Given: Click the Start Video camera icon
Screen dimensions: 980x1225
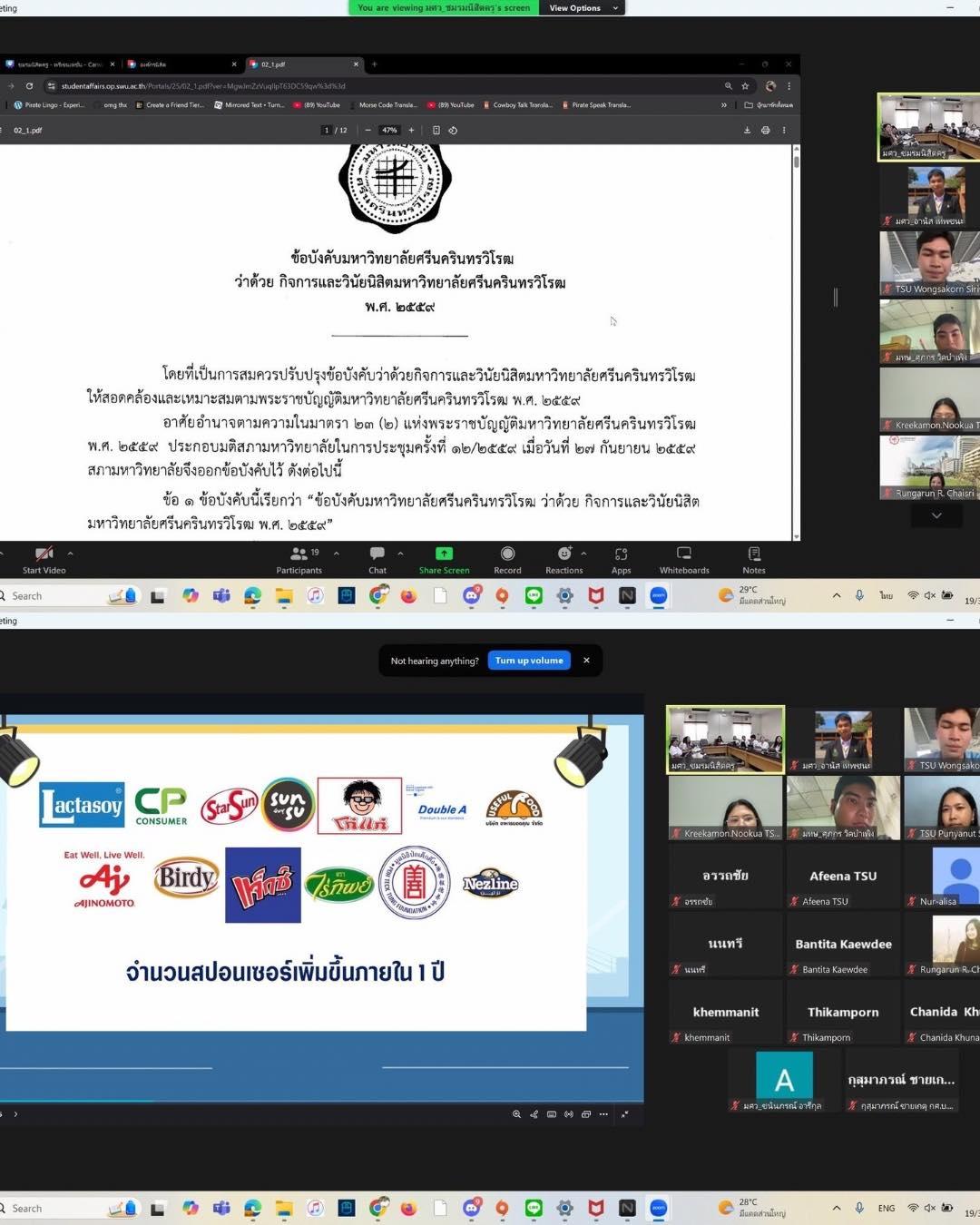Looking at the screenshot, I should 44,554.
